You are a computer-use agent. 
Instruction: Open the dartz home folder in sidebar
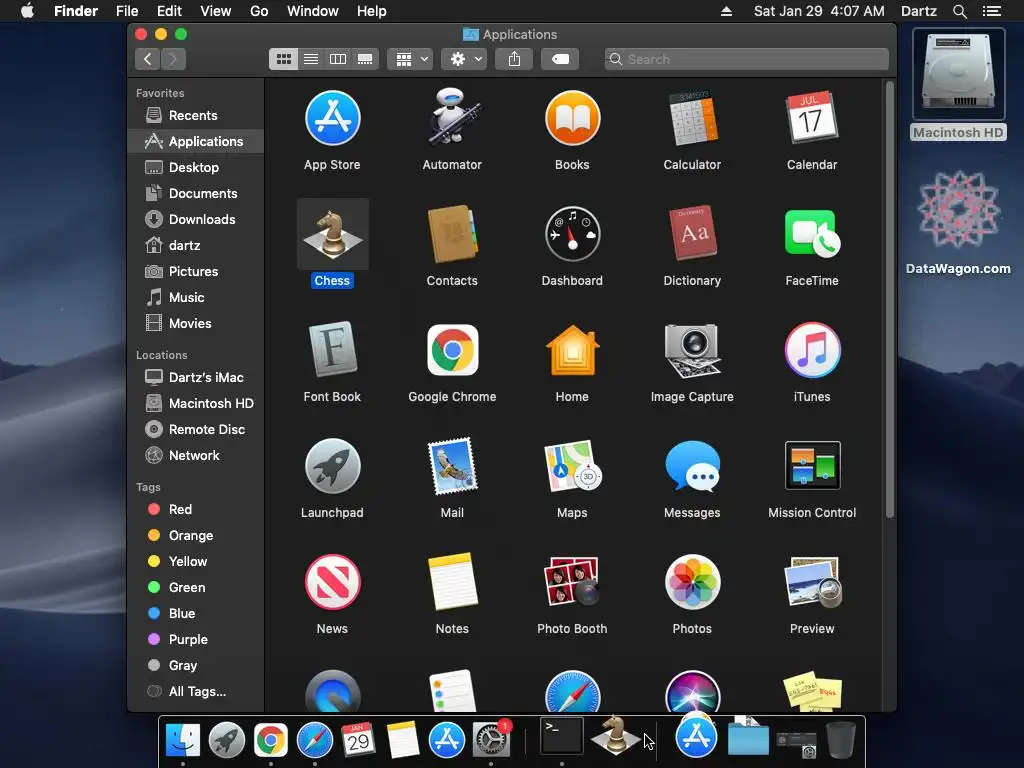tap(196, 246)
